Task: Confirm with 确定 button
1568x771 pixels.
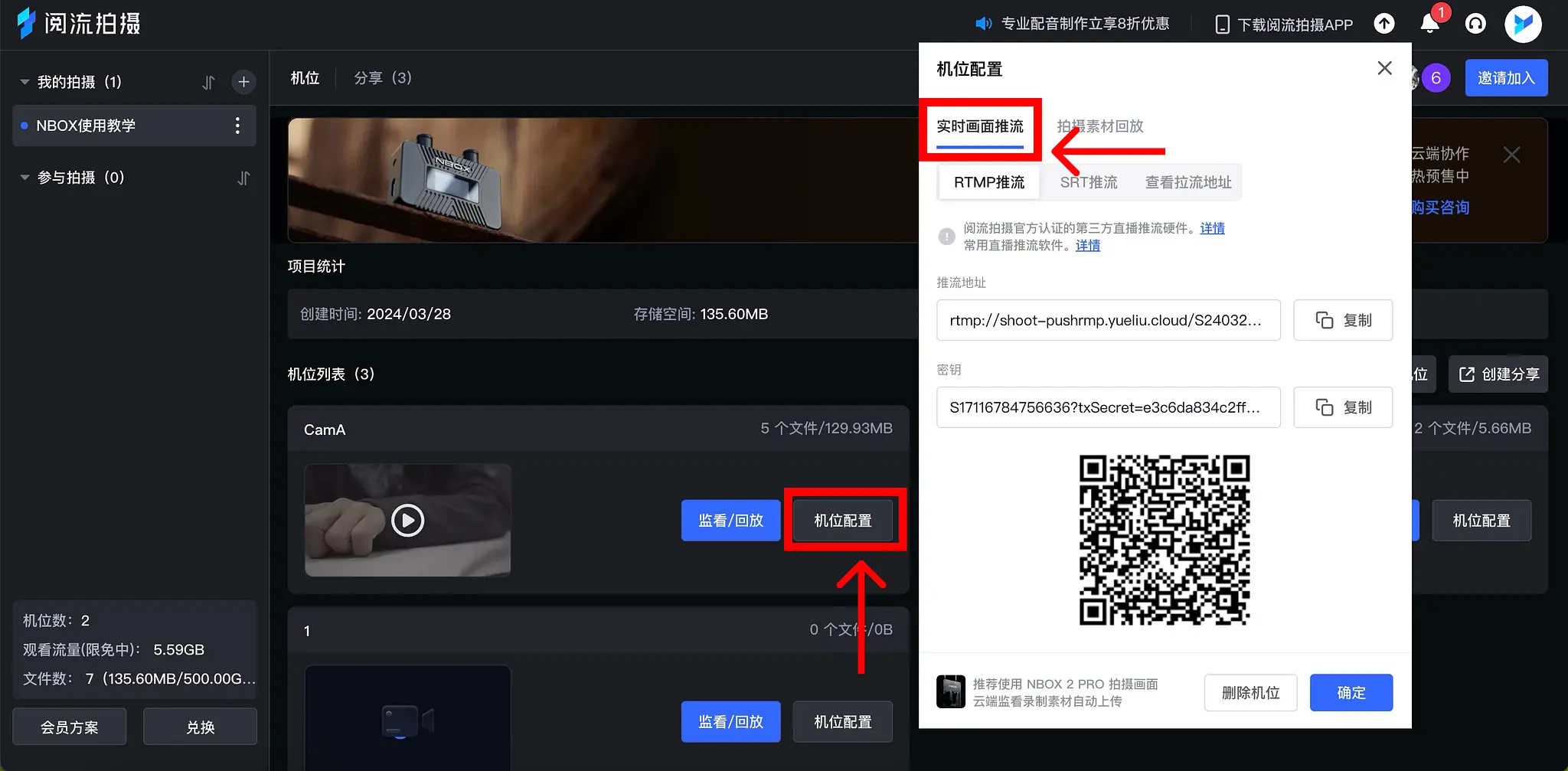Action: 1351,693
